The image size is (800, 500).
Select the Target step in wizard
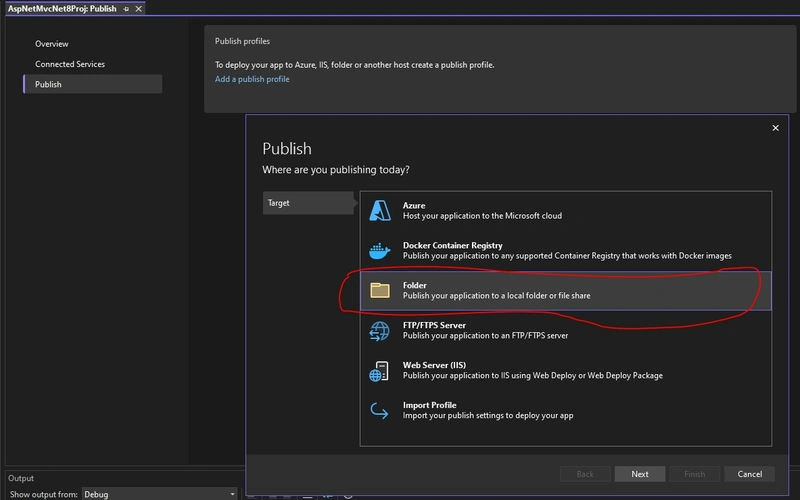point(308,203)
